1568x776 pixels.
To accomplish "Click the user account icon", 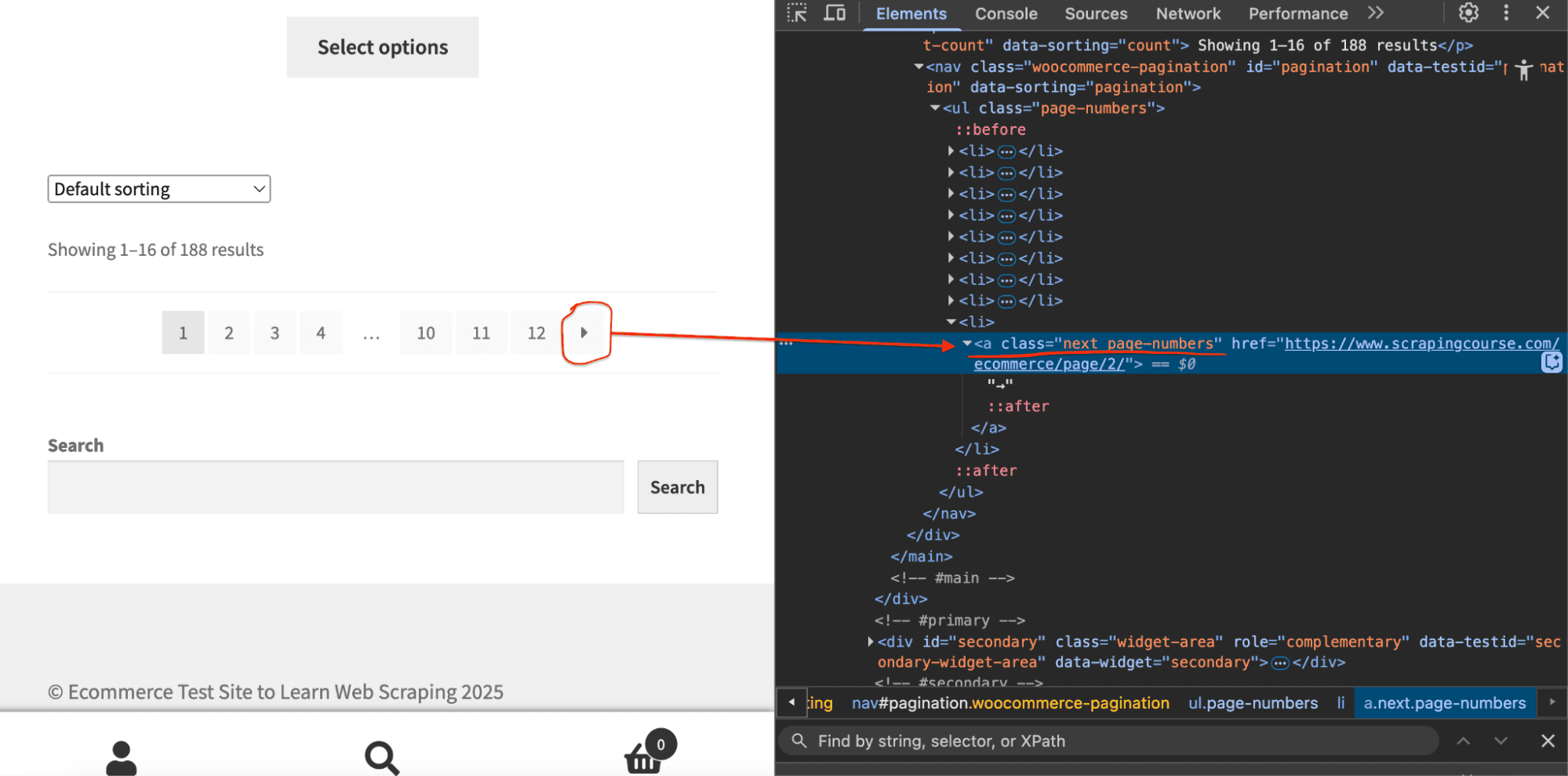I will click(122, 758).
